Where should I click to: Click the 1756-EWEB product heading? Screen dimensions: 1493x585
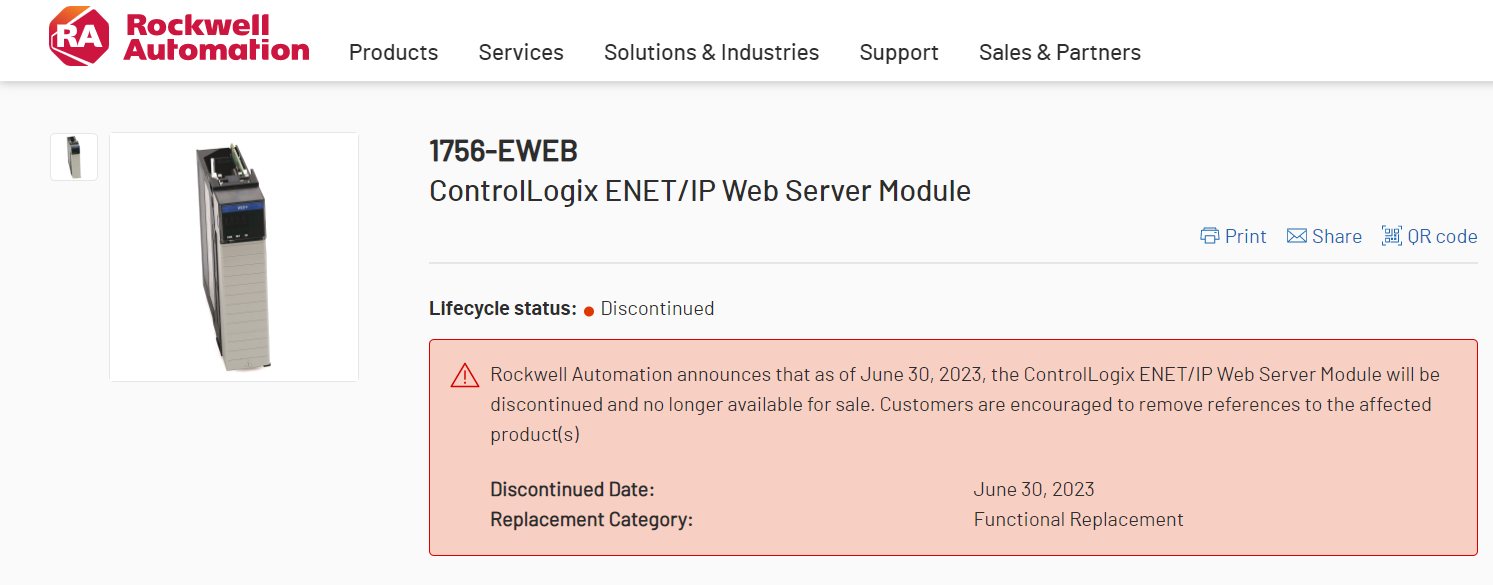[503, 151]
